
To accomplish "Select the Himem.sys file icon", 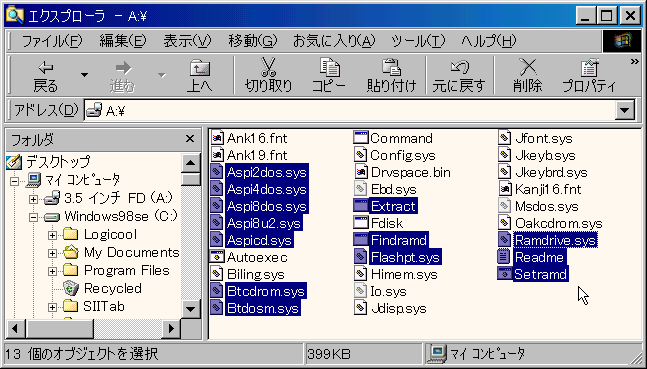I will tap(361, 274).
